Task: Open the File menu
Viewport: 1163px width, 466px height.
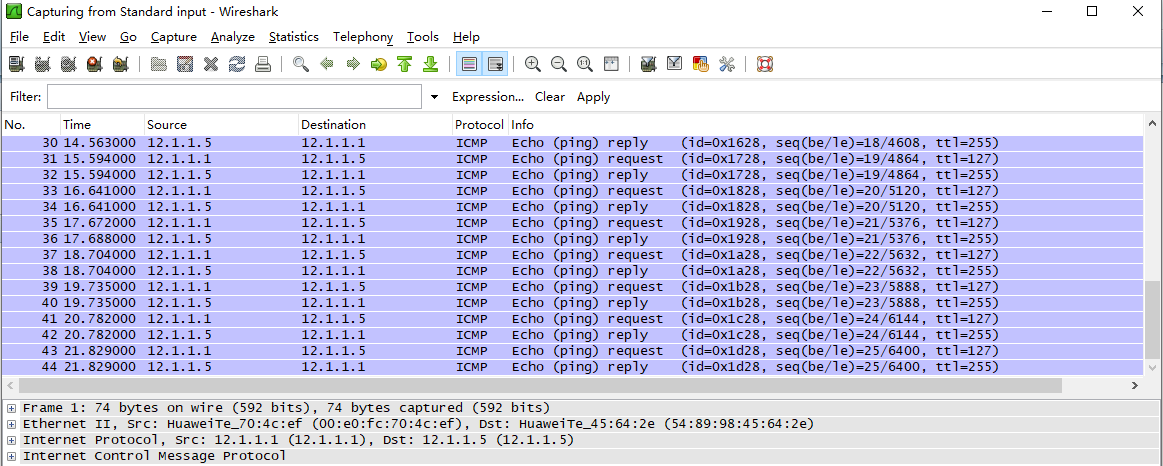Action: point(19,36)
